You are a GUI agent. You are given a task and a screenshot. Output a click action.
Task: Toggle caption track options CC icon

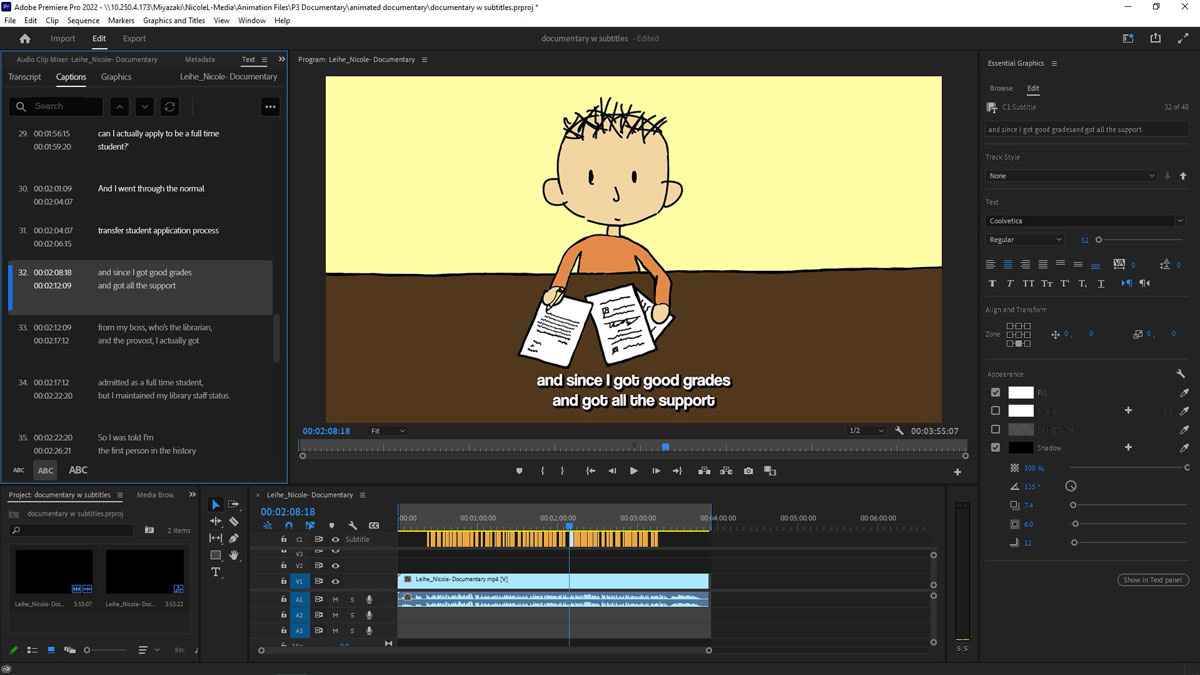[374, 525]
